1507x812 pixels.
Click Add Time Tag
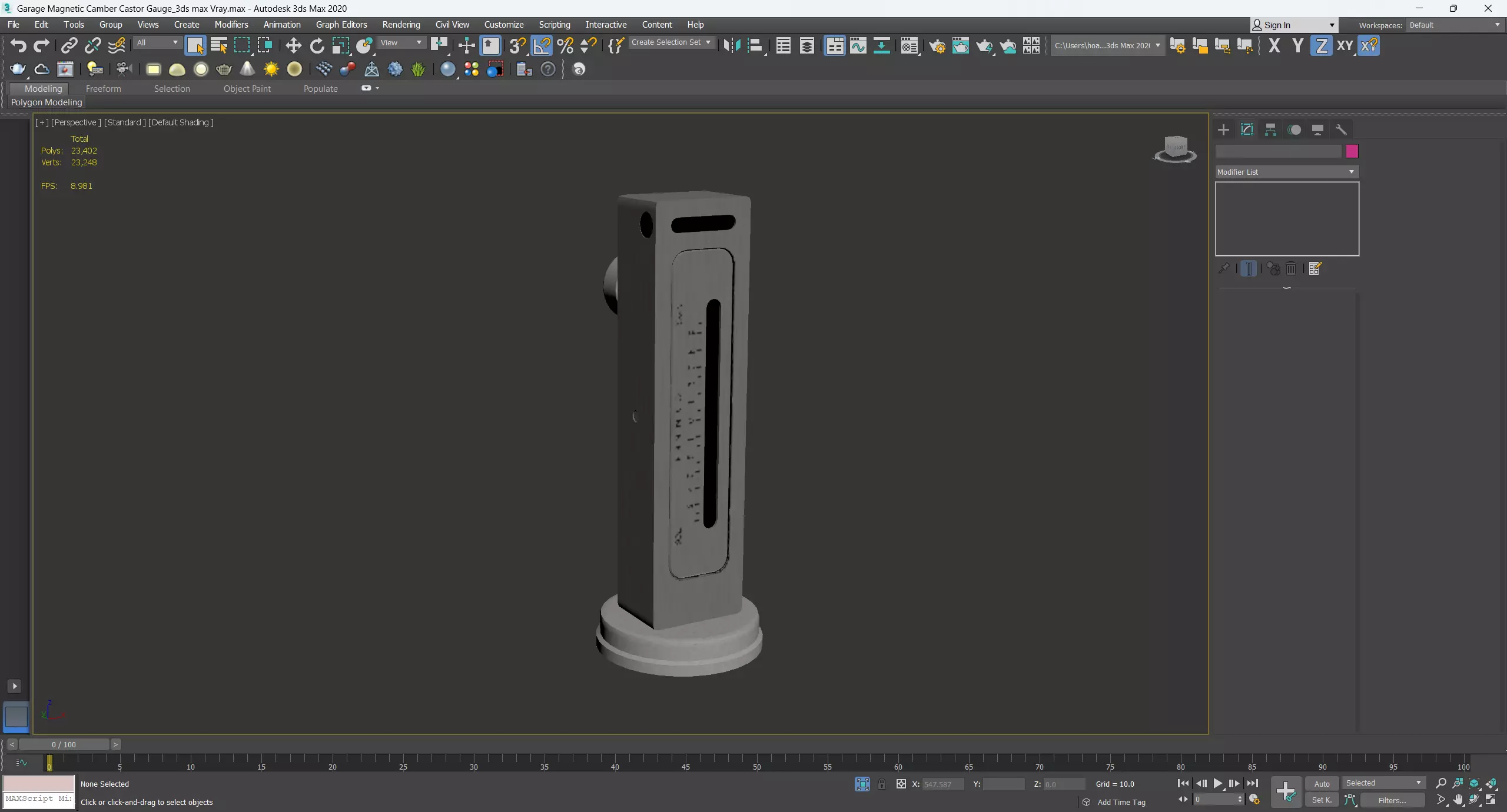(1121, 802)
